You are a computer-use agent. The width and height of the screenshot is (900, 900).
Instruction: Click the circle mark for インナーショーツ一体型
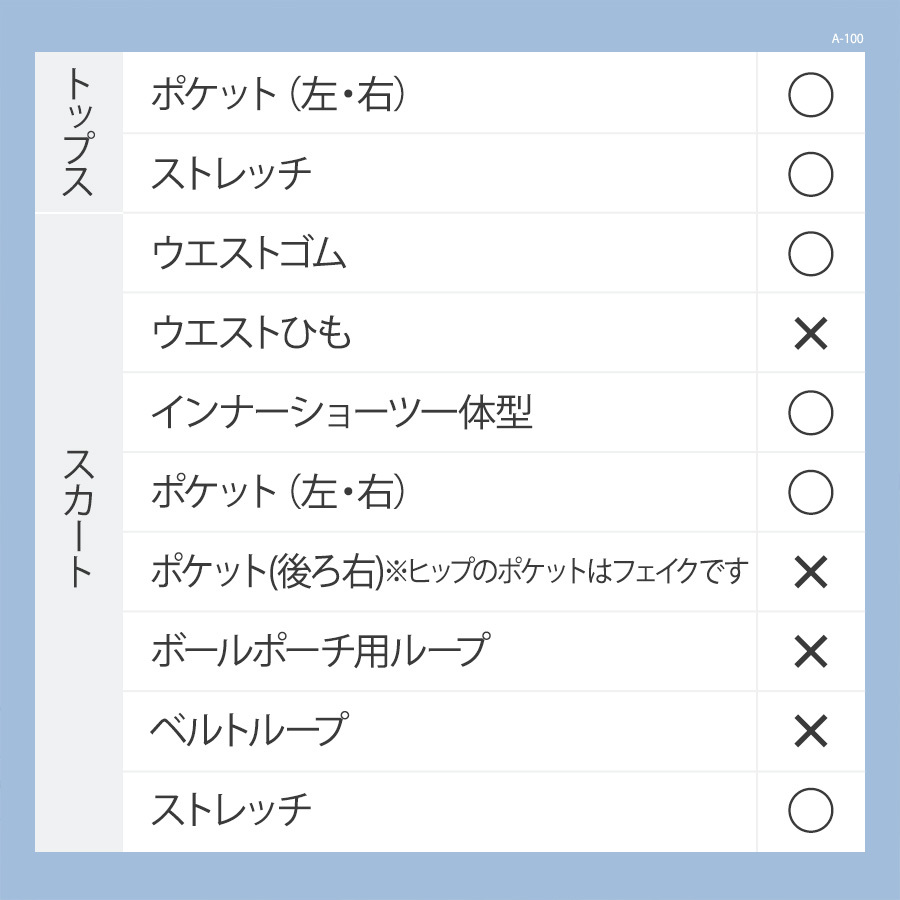click(810, 413)
